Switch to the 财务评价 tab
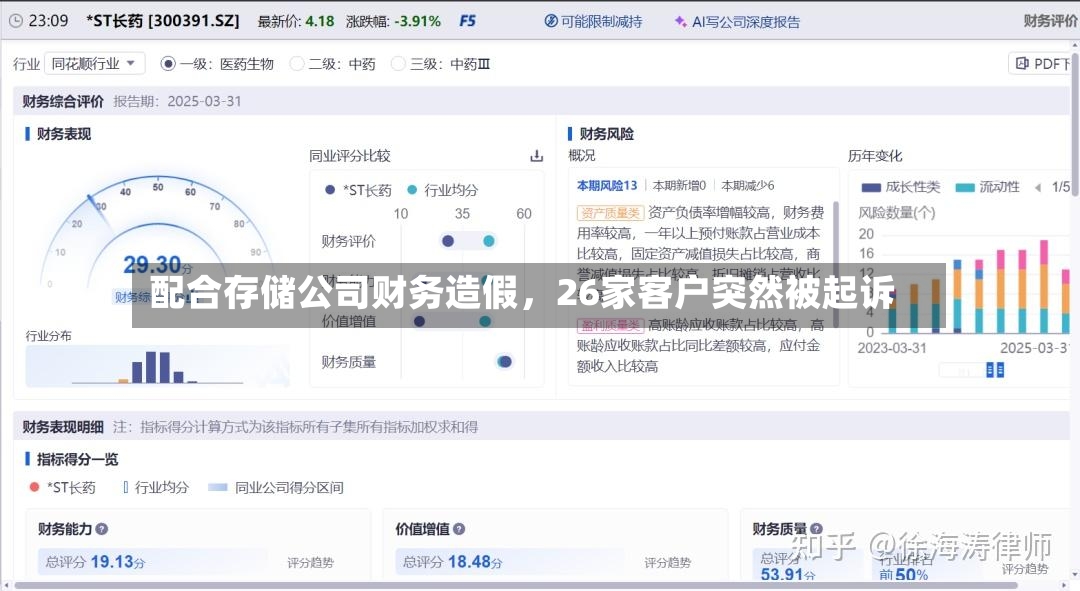The width and height of the screenshot is (1080, 591). [x=1050, y=21]
